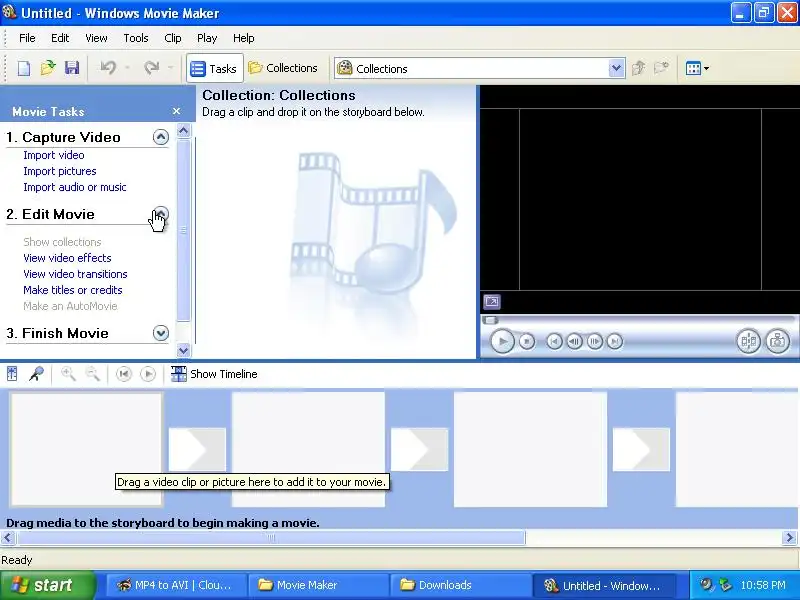The width and height of the screenshot is (800, 600).
Task: Open the Help menu
Action: pyautogui.click(x=243, y=38)
